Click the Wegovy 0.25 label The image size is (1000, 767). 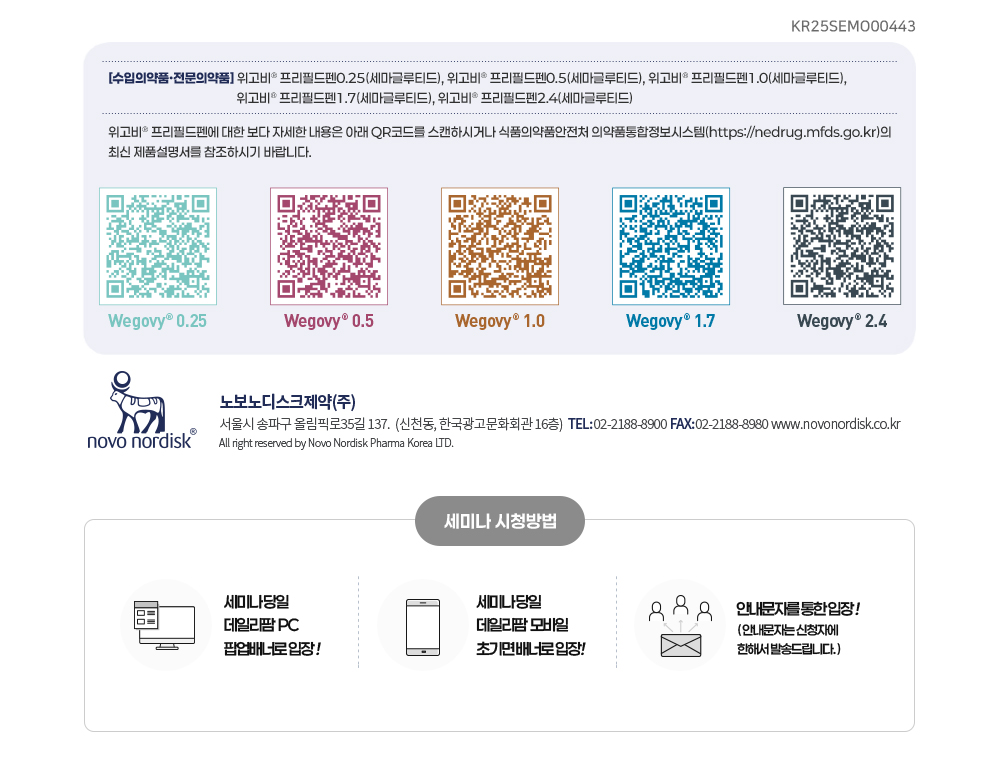click(158, 321)
